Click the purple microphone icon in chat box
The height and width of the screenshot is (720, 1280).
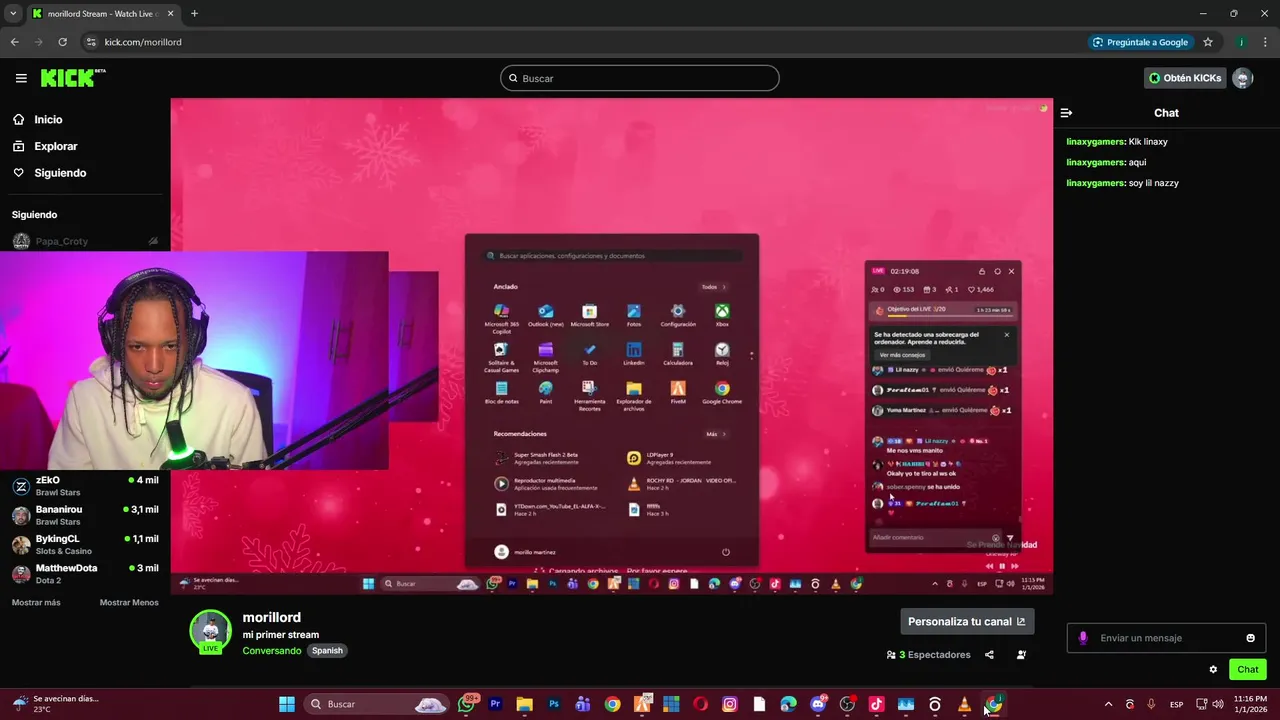(1083, 638)
